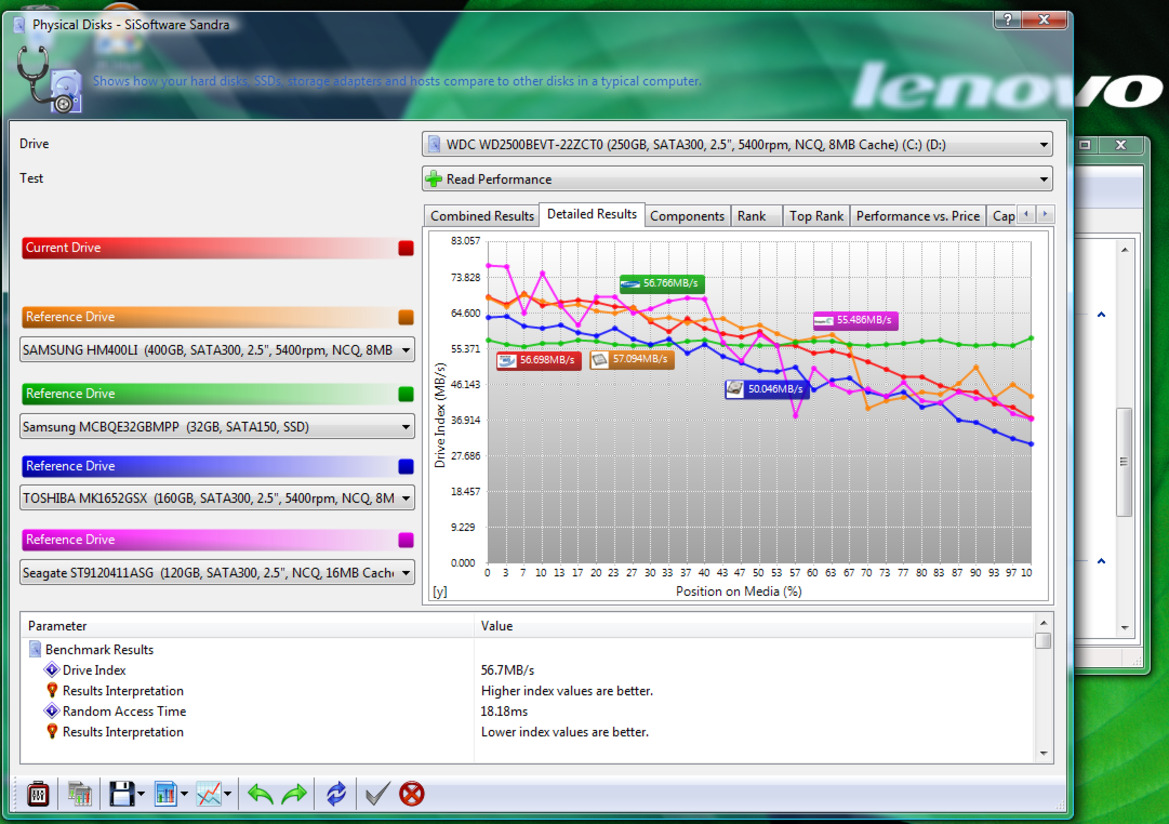Click the red cancel X icon
Screen dimensions: 1169x824
tap(412, 793)
